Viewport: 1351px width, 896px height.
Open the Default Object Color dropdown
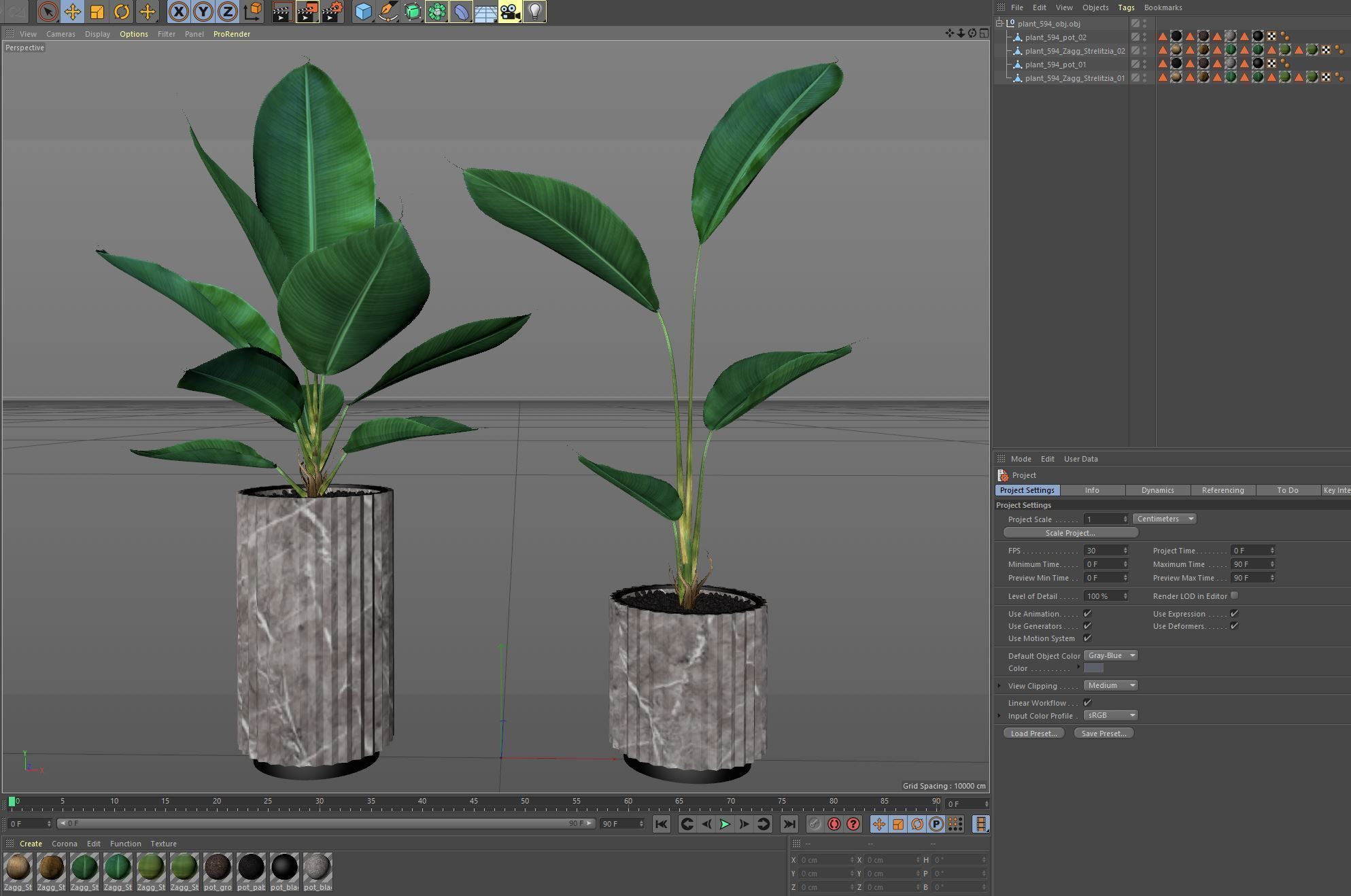coord(1110,655)
